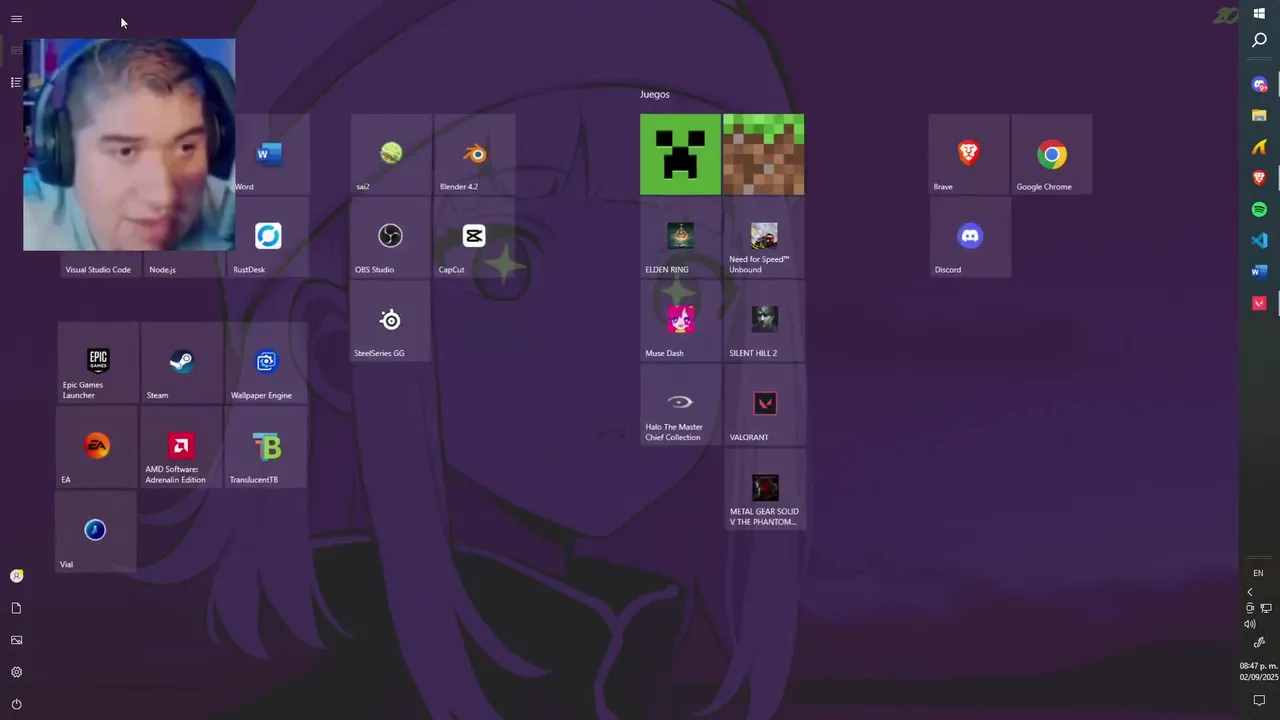Open the notification center icon
The image size is (1280, 720).
click(x=1259, y=701)
